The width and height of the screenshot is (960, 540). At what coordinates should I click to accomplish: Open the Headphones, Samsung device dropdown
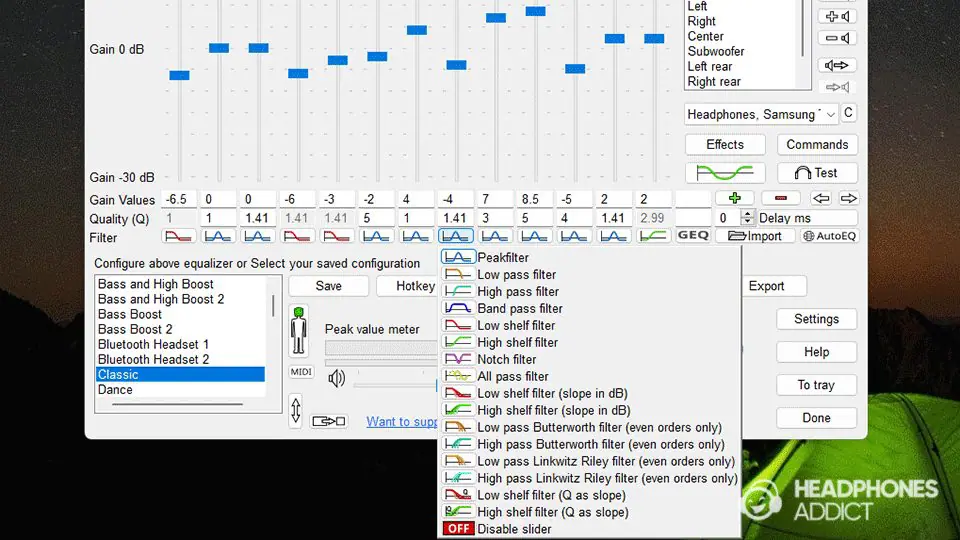[x=761, y=114]
